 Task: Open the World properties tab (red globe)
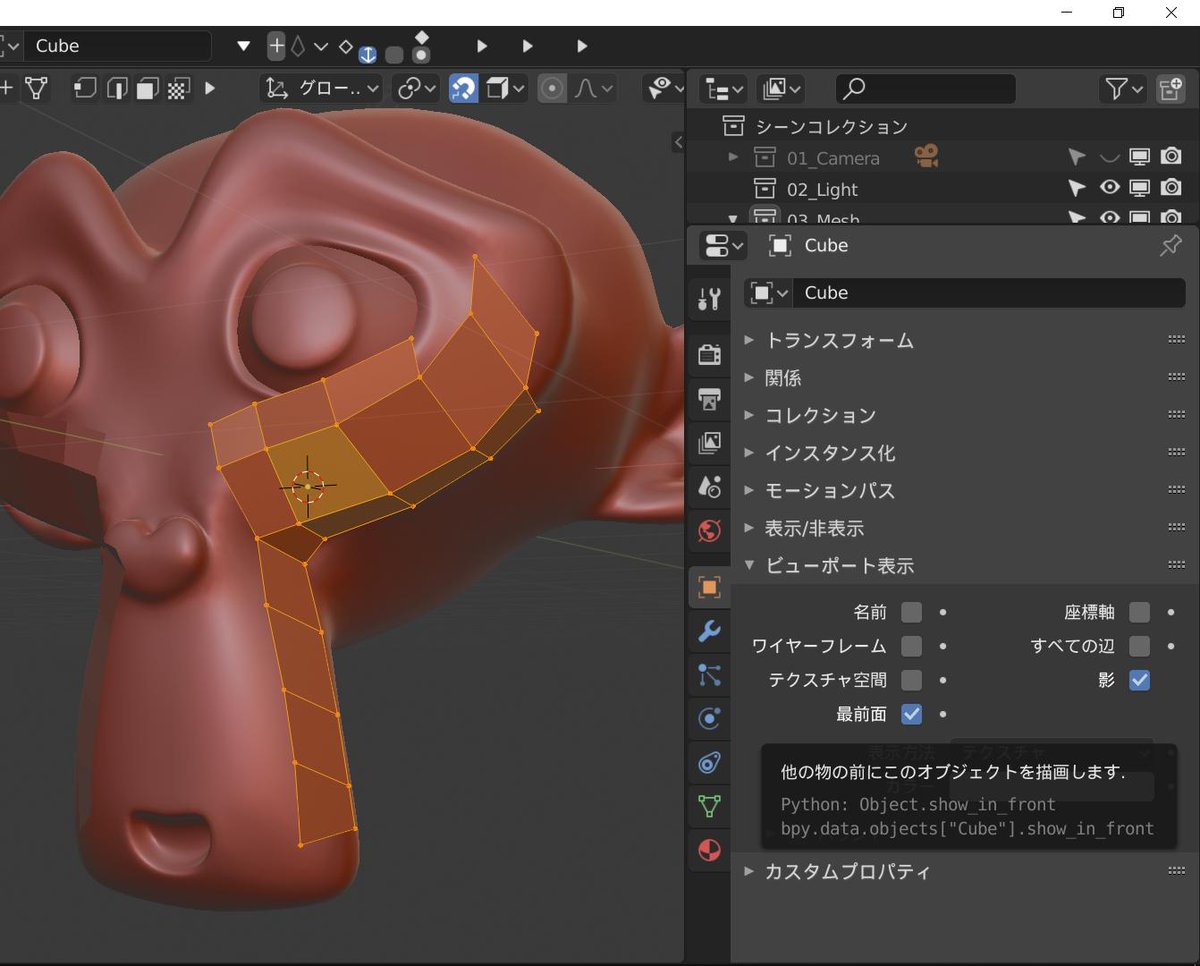tap(709, 530)
